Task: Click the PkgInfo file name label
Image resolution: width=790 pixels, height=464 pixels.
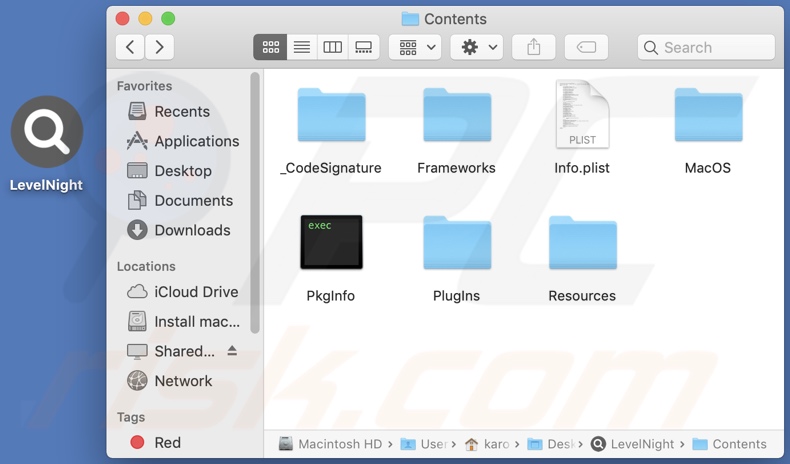Action: [x=331, y=296]
